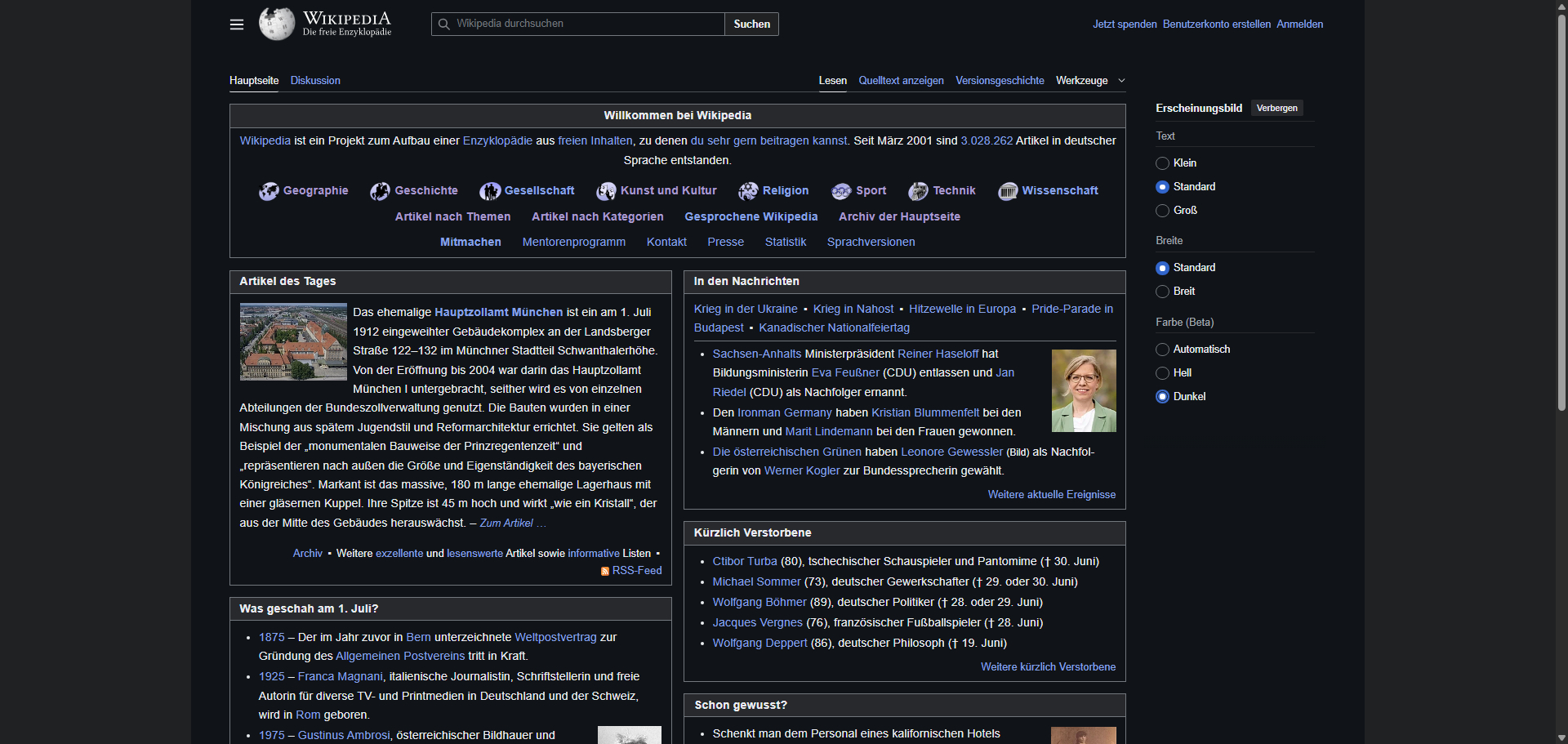The width and height of the screenshot is (1568, 744).
Task: Open the Leonore Gewessler portrait thumbnail
Action: (1084, 390)
